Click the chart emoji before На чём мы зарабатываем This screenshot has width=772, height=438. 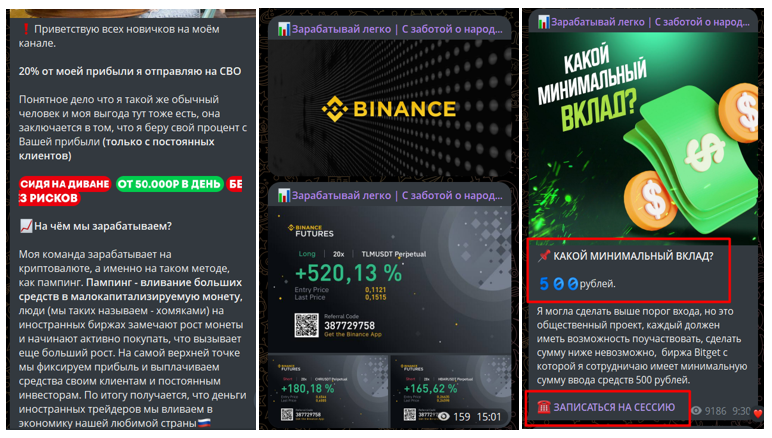pyautogui.click(x=26, y=226)
